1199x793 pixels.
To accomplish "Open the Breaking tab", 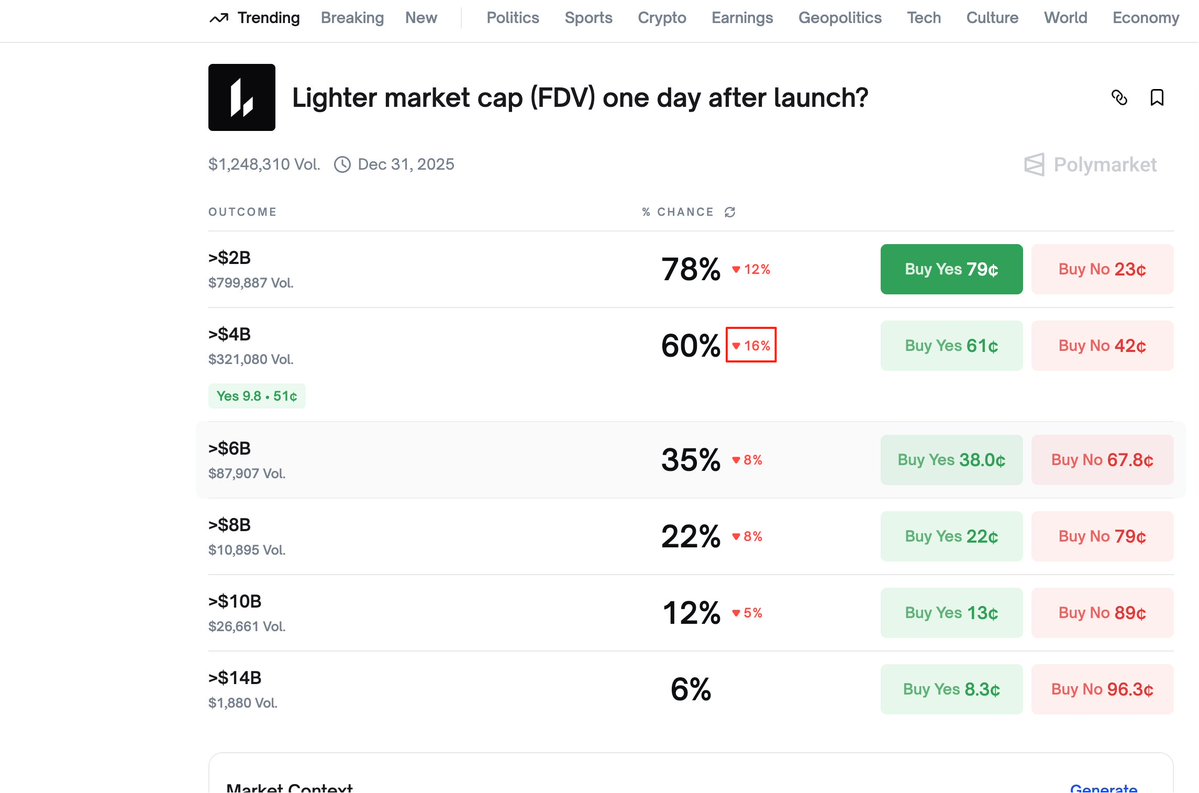I will 352,18.
